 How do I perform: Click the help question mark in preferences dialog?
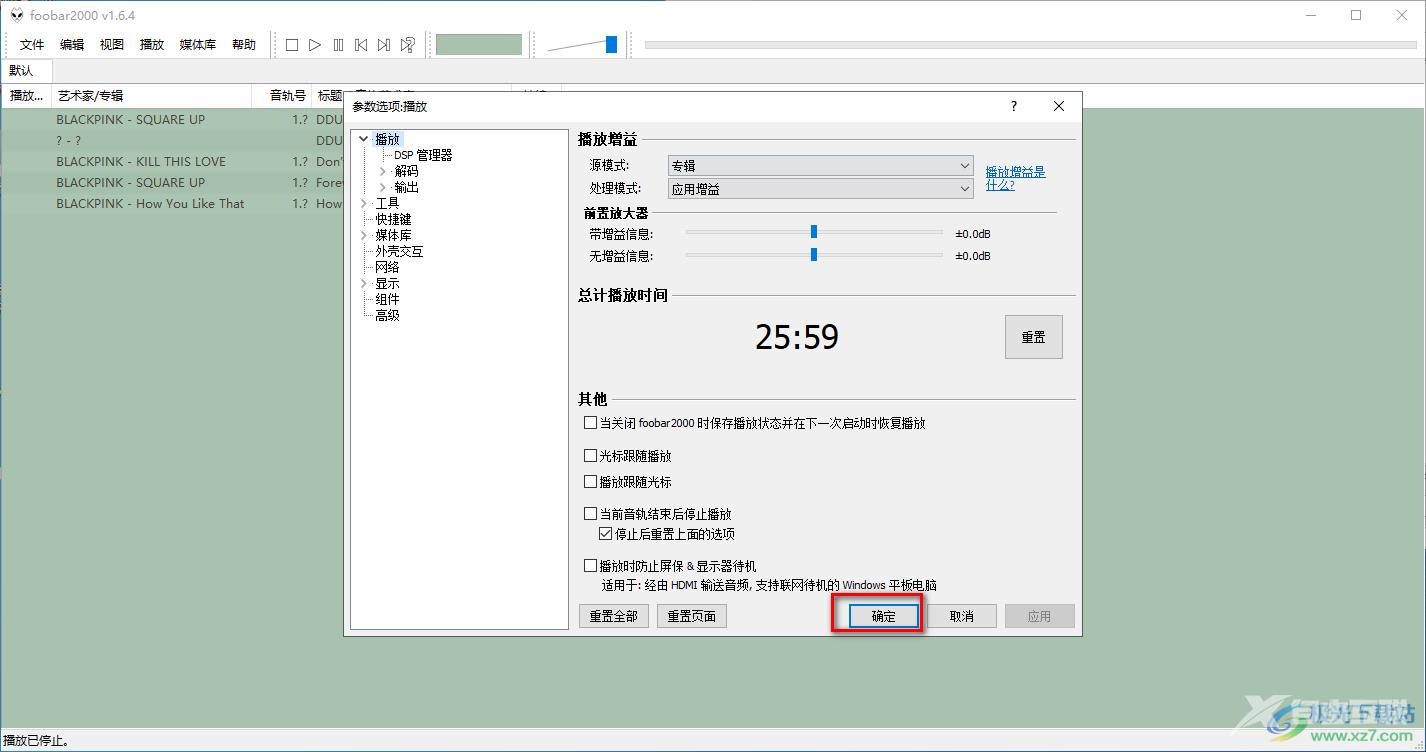(x=1014, y=106)
